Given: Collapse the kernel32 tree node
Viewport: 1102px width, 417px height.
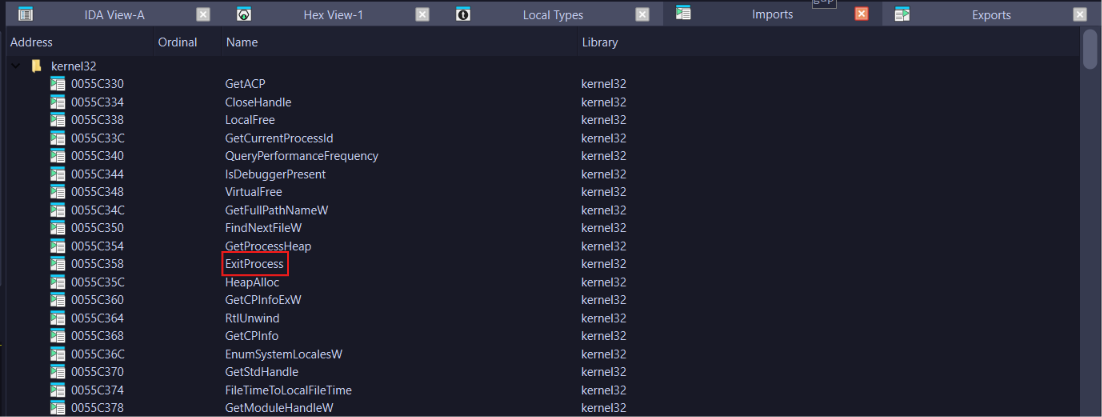Looking at the screenshot, I should [x=15, y=66].
